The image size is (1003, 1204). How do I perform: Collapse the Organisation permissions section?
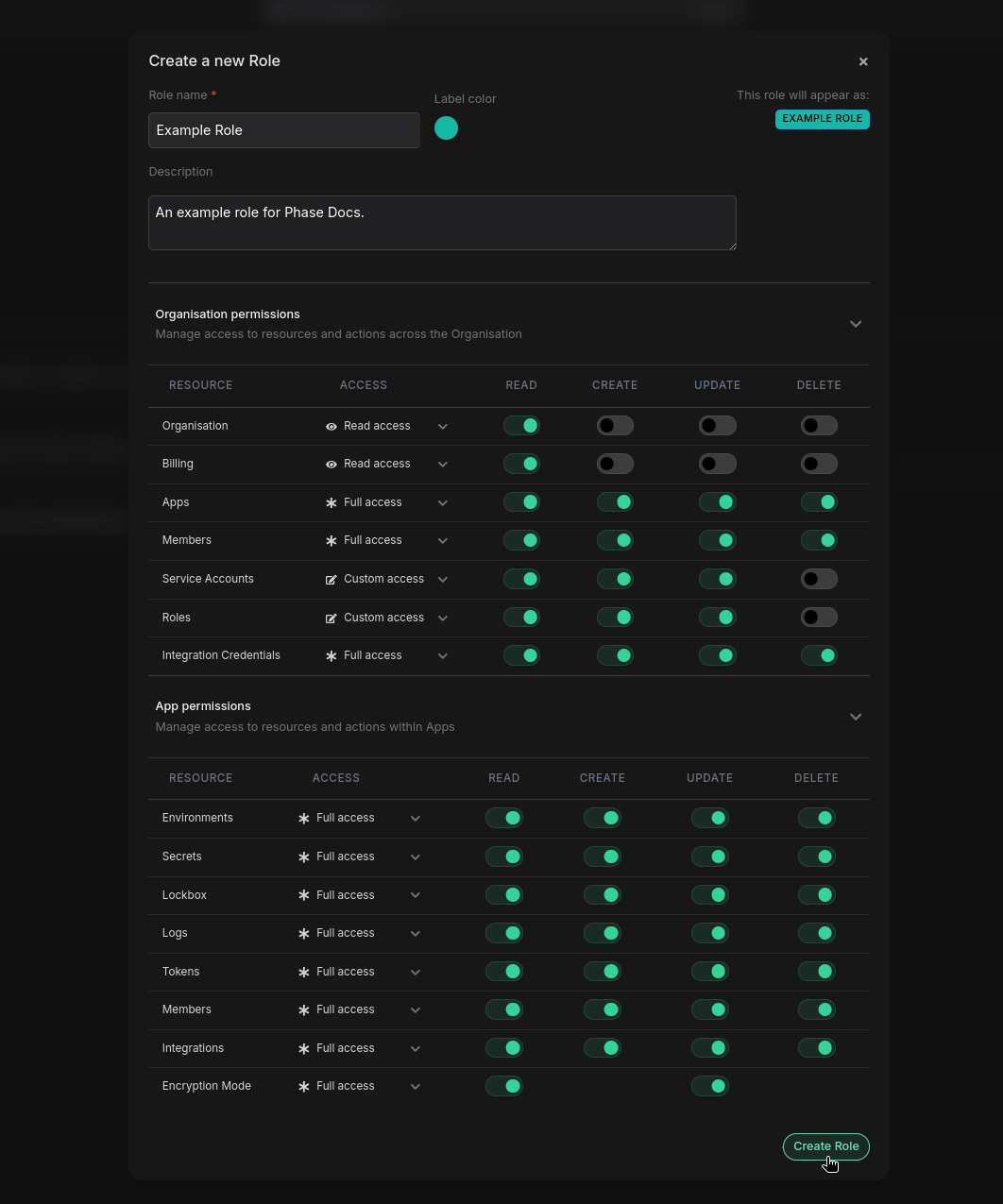tap(856, 324)
